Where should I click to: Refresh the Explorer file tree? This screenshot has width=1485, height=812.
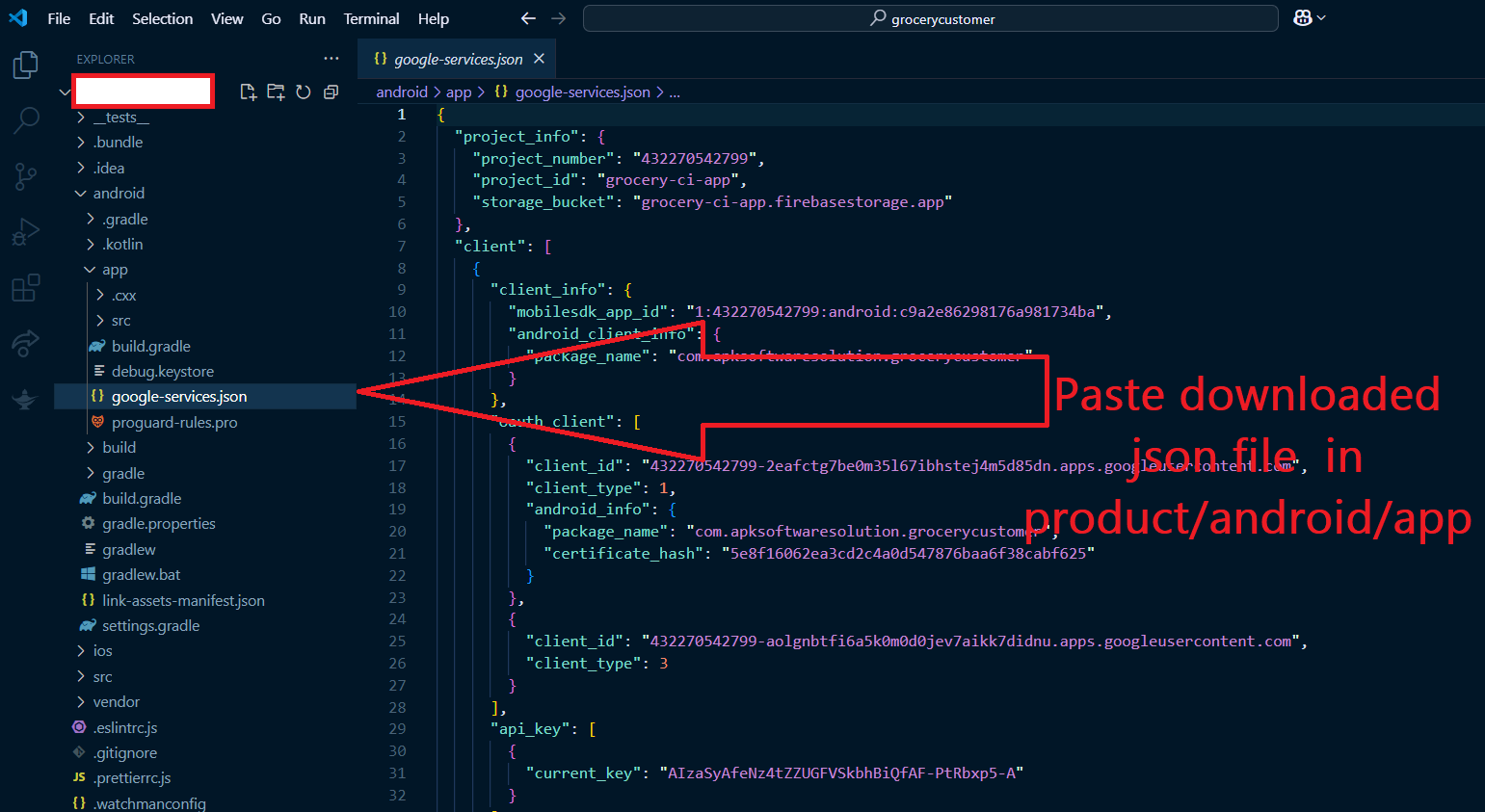[304, 92]
